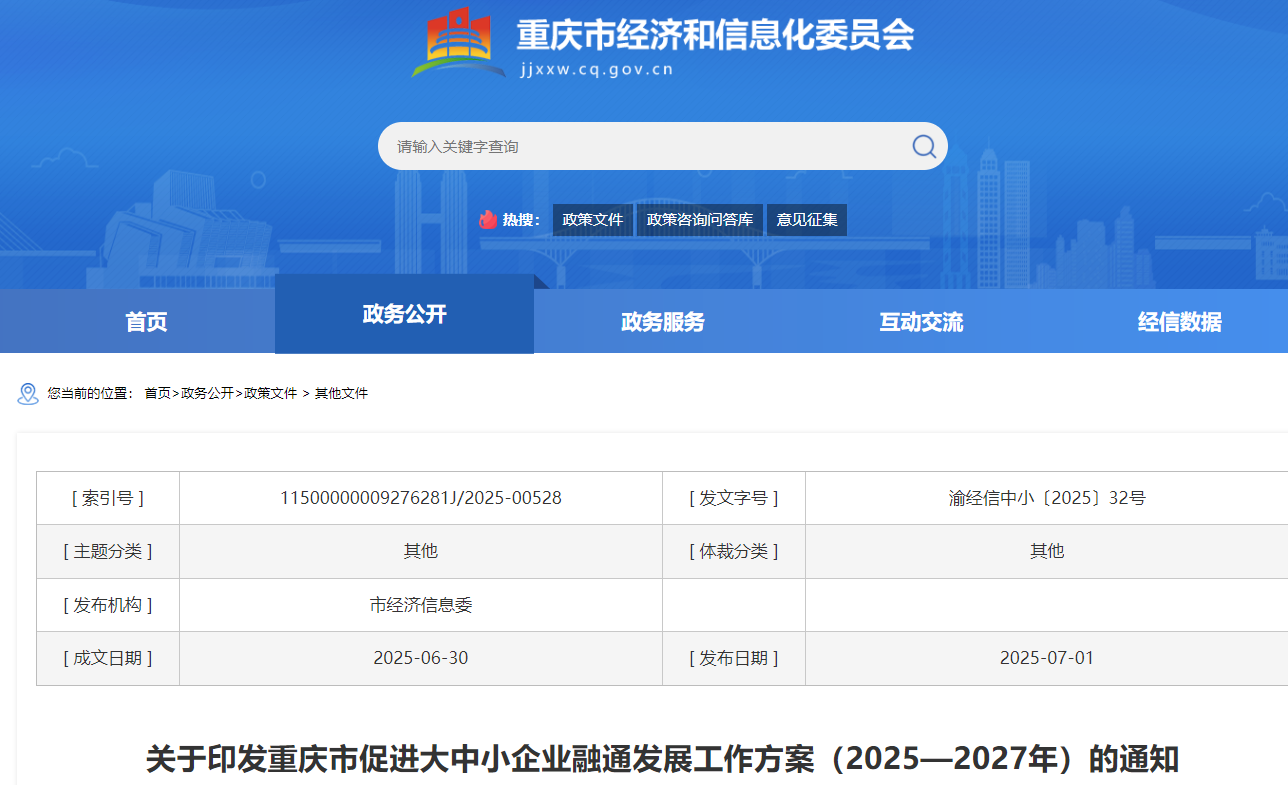Select hot search tag 政策咨询问答库
1288x785 pixels.
(700, 220)
